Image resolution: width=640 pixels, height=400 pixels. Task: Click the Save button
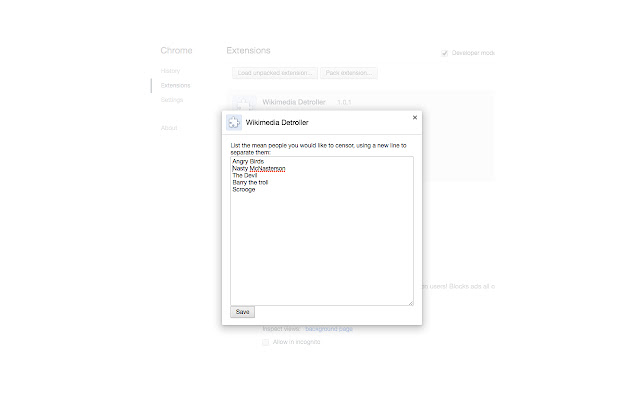[x=242, y=312]
